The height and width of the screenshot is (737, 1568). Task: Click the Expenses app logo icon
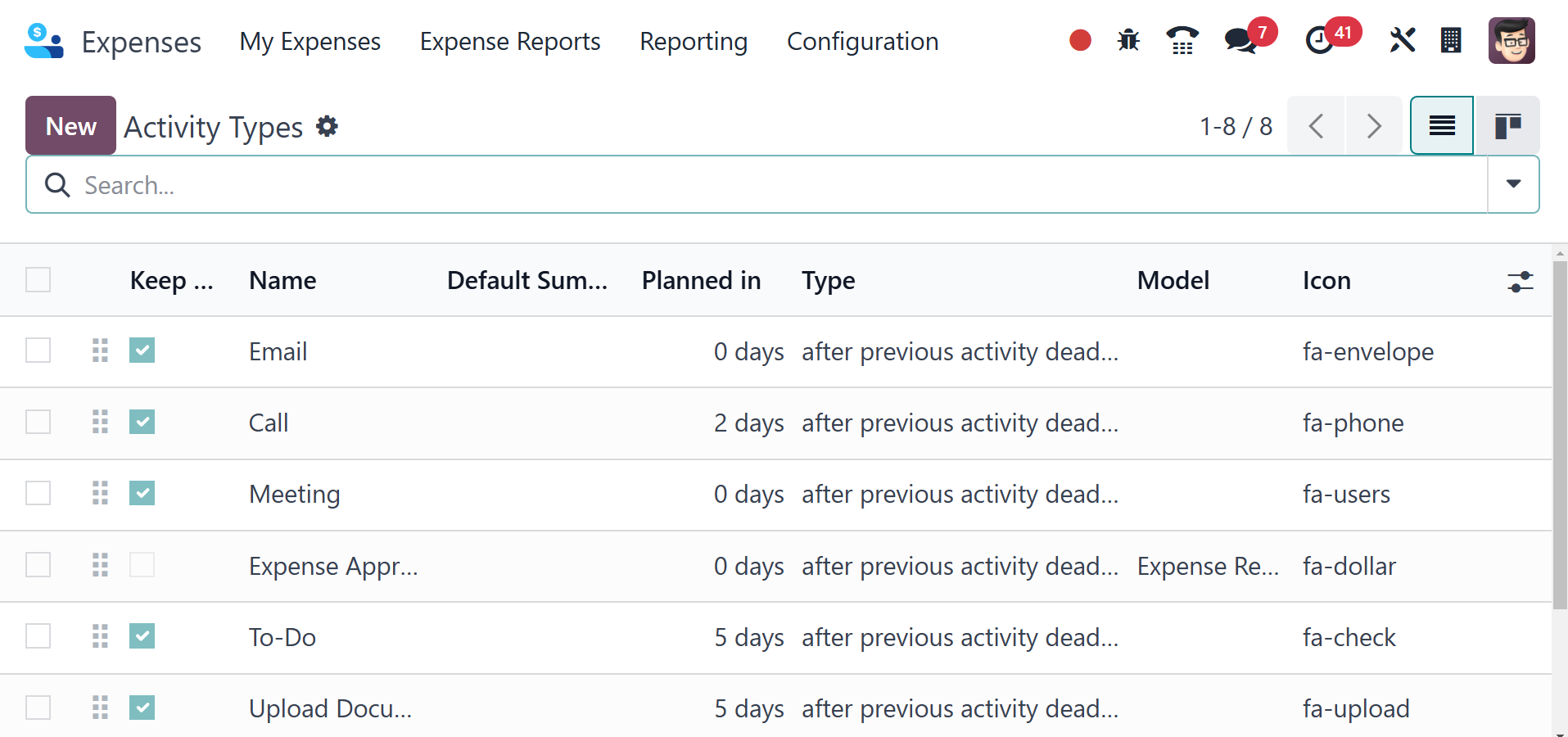(x=44, y=41)
